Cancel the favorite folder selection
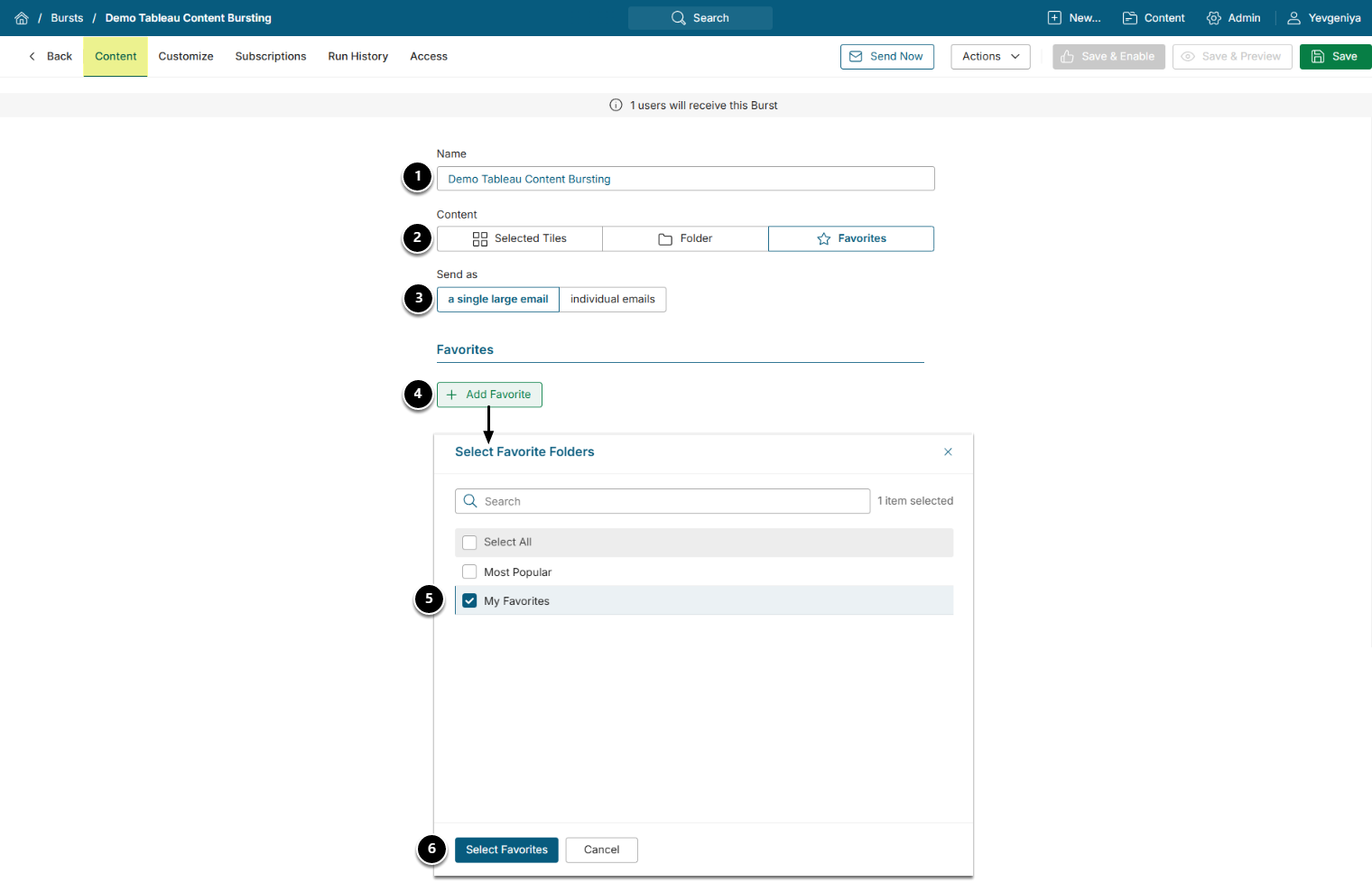Viewport: 1372px width, 892px height. pos(602,850)
